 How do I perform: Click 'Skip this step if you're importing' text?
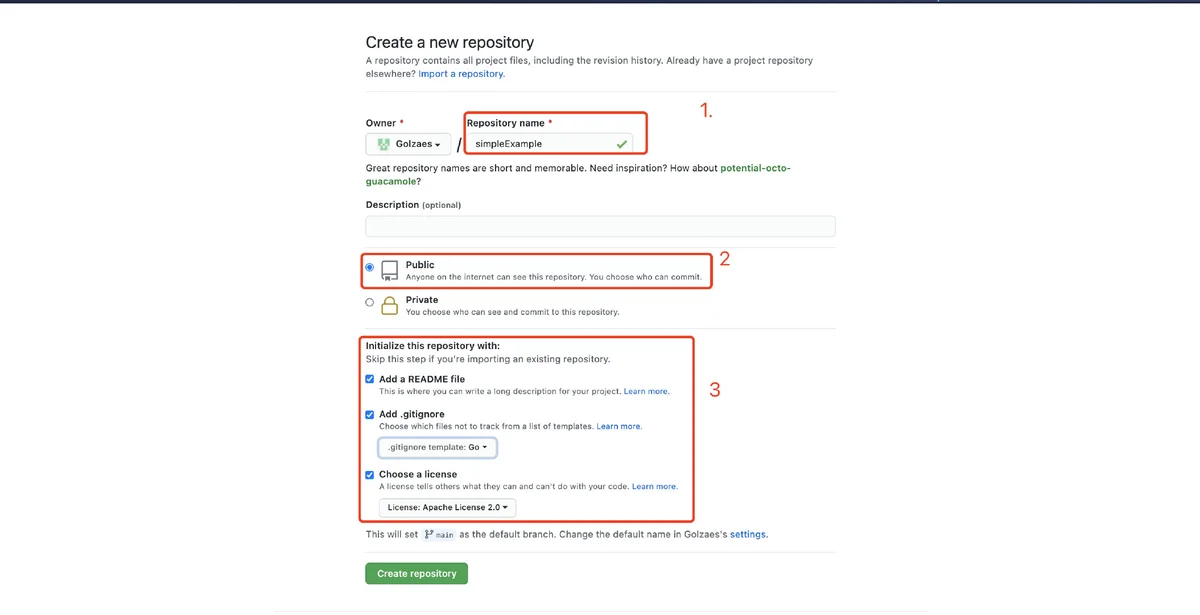pyautogui.click(x=488, y=359)
